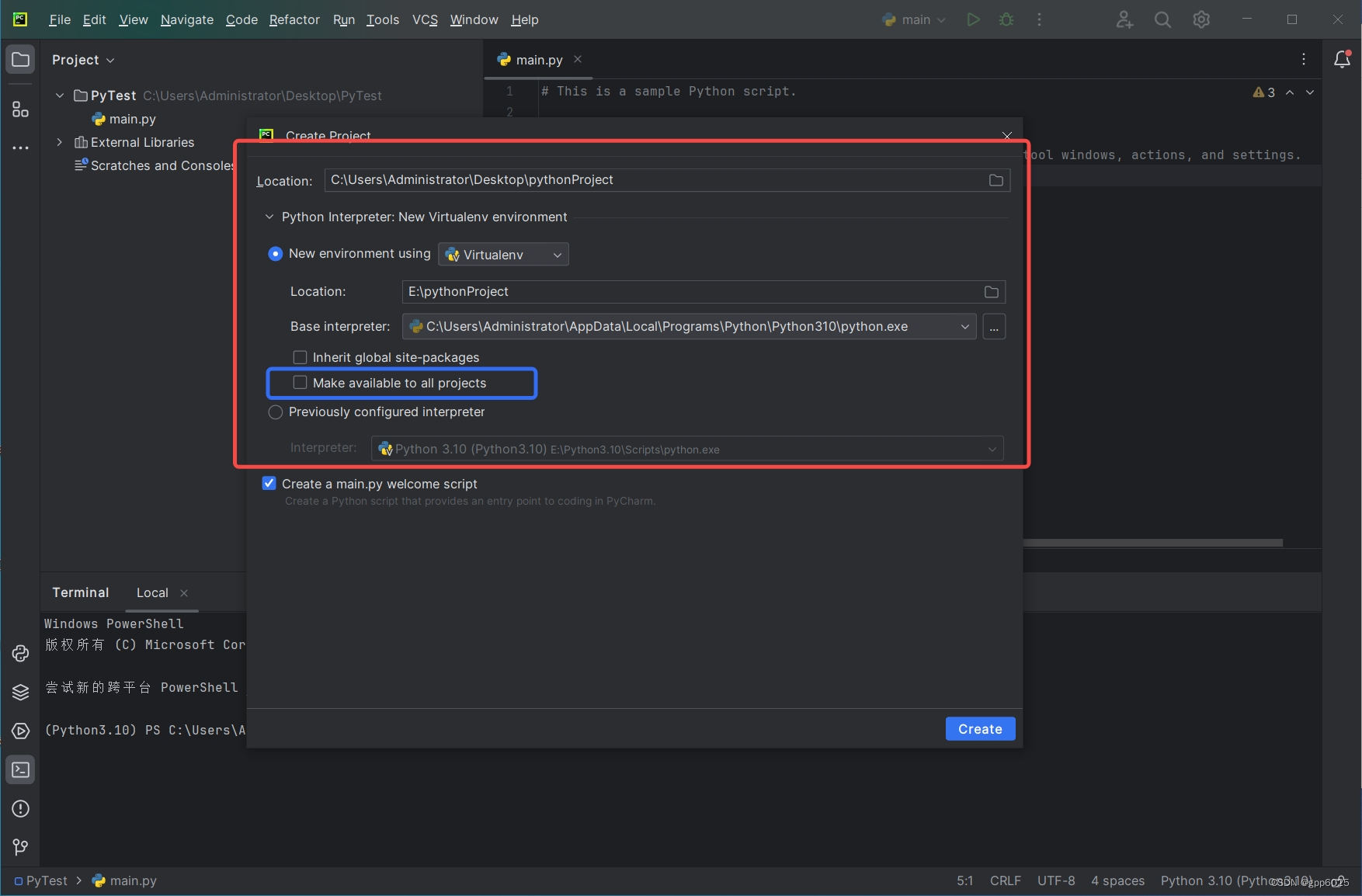Open the View menu
Screen dimensions: 1362x896
134,19
